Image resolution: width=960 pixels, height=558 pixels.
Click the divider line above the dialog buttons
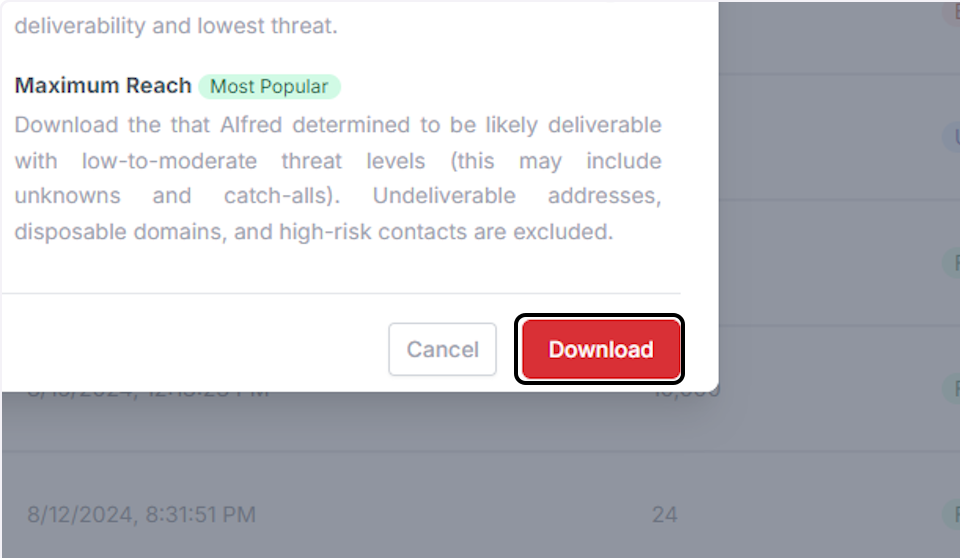(x=342, y=293)
